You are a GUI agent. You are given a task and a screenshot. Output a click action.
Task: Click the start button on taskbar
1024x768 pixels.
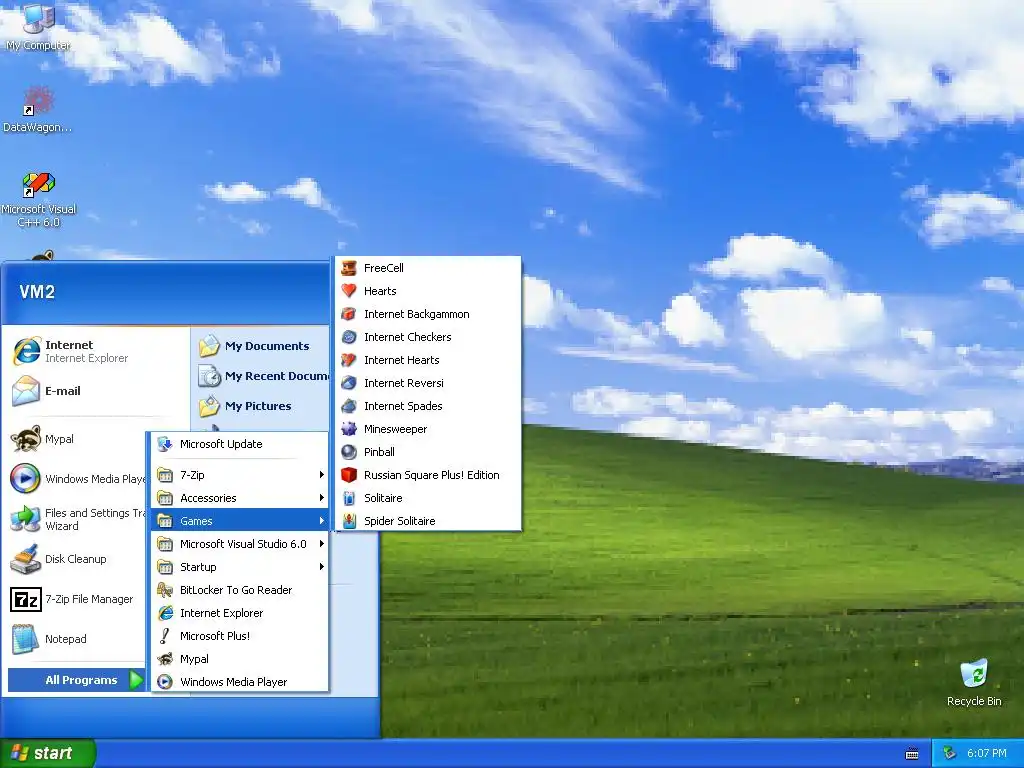click(x=48, y=753)
